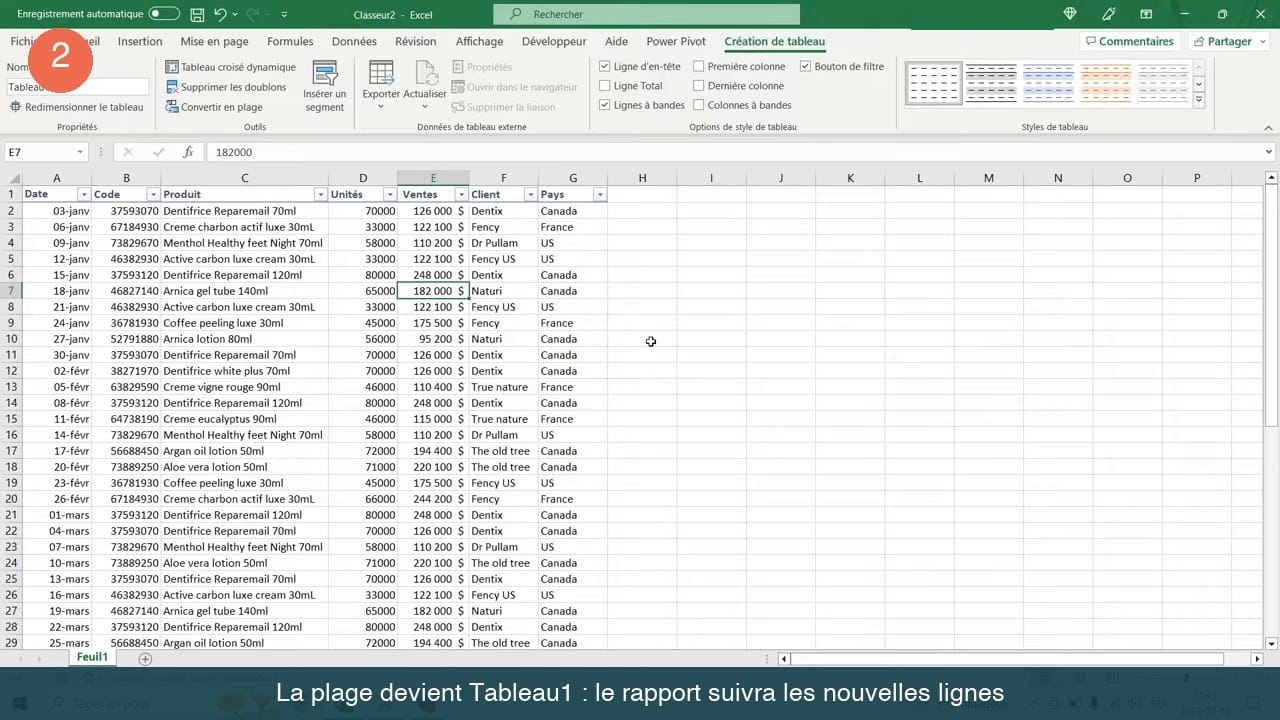
Task: Expand the Exporter dropdown arrow
Action: [381, 107]
